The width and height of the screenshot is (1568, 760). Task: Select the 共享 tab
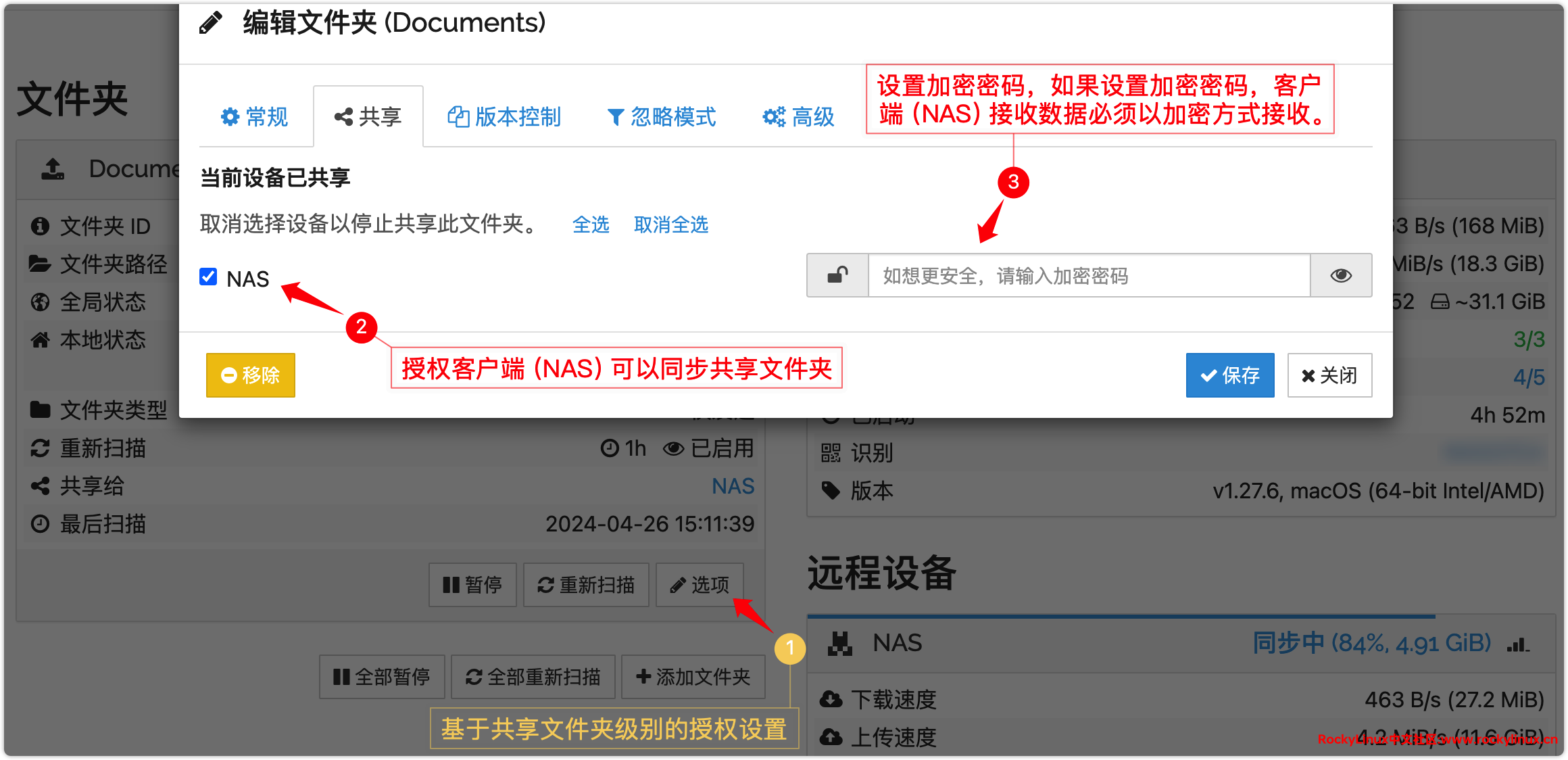pos(368,117)
